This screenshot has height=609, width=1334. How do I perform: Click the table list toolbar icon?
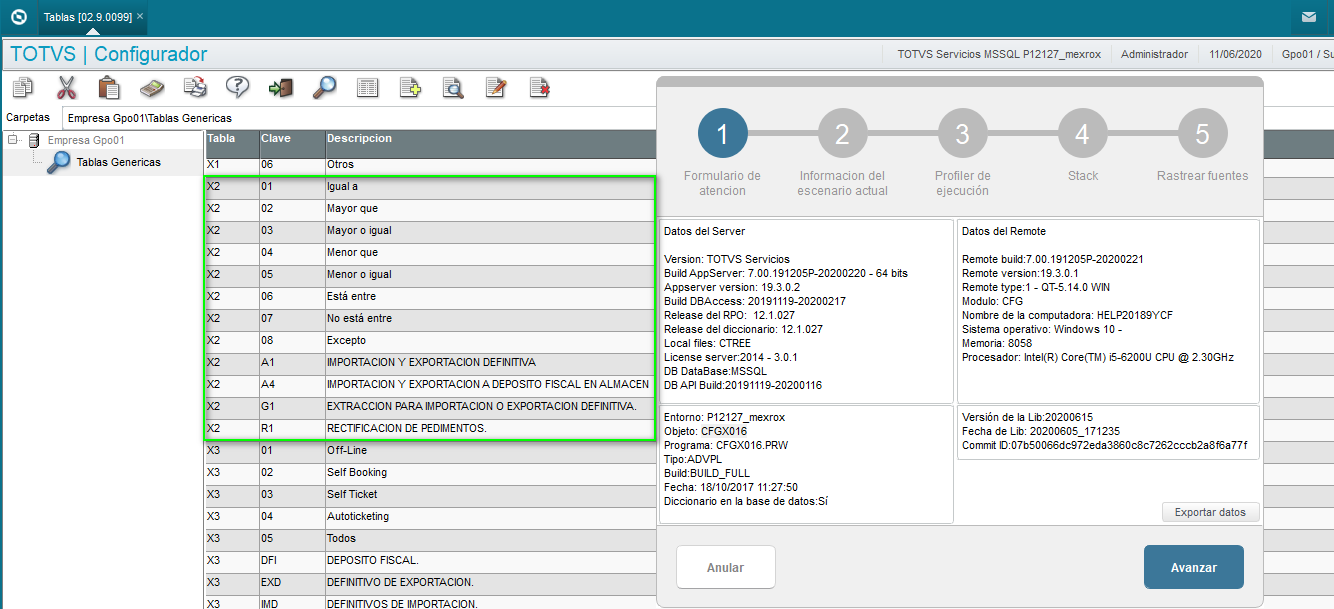coord(367,87)
